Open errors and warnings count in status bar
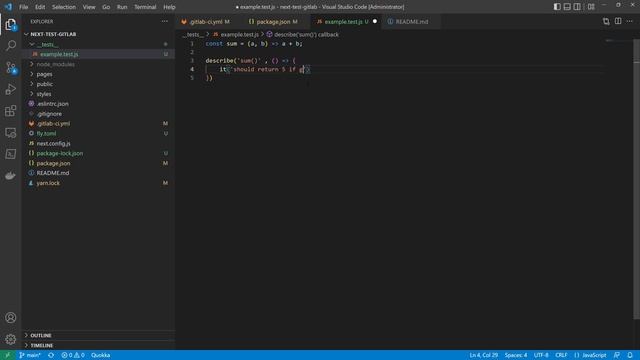This screenshot has height=360, width=640. click(73, 355)
